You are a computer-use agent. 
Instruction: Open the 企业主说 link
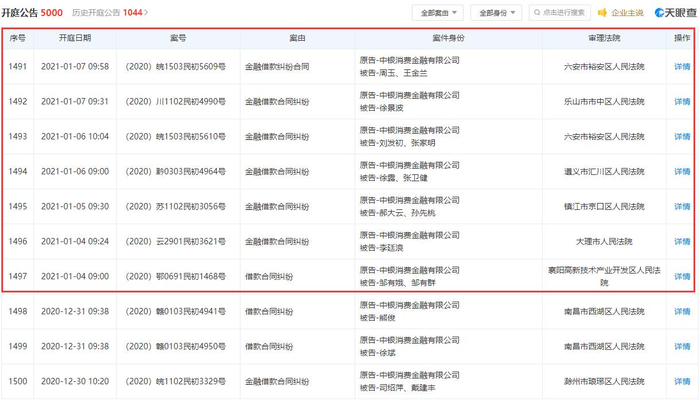tap(627, 13)
